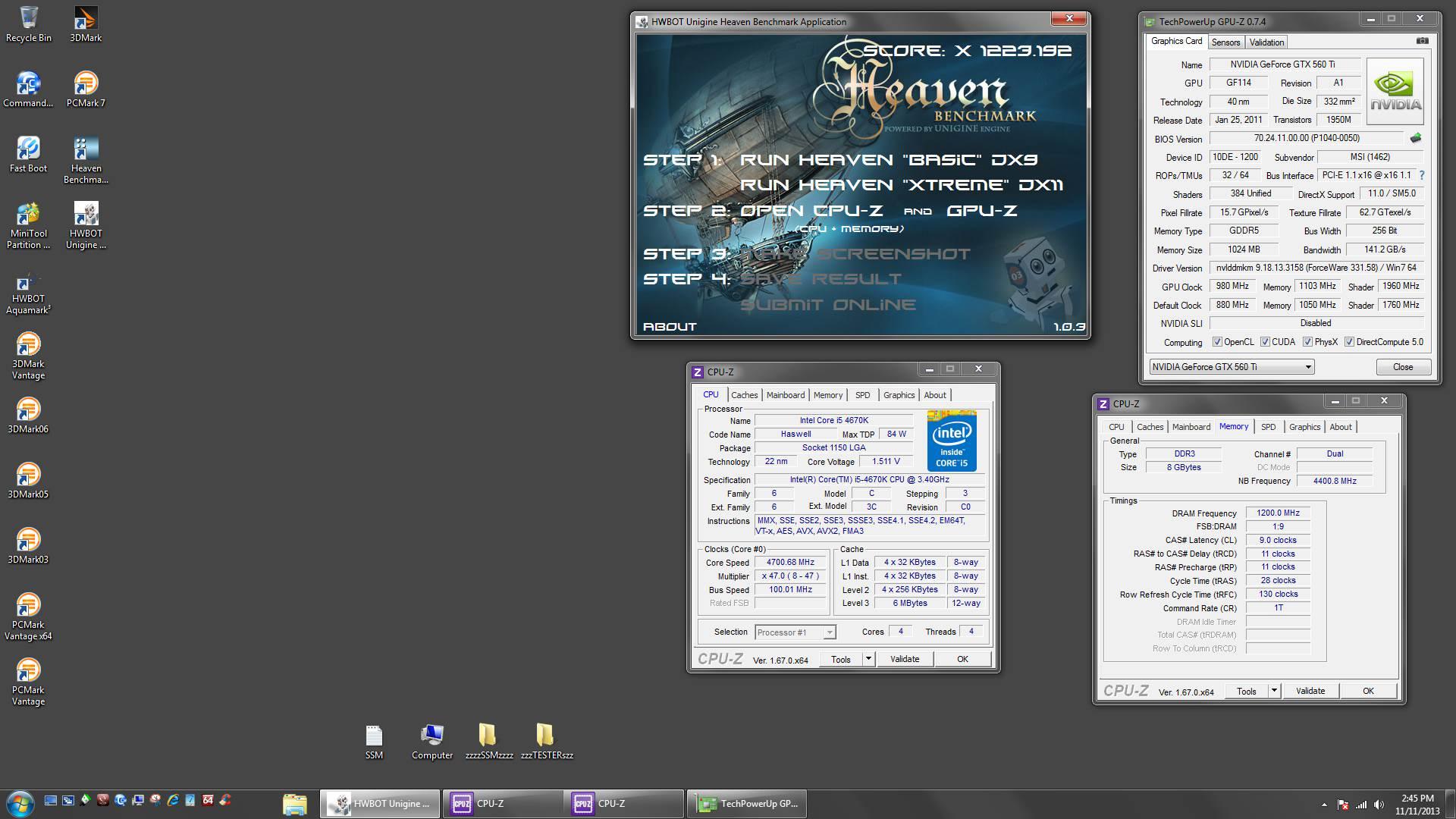Show hidden system tray icons
Screen dimensions: 1456x819
click(1324, 805)
